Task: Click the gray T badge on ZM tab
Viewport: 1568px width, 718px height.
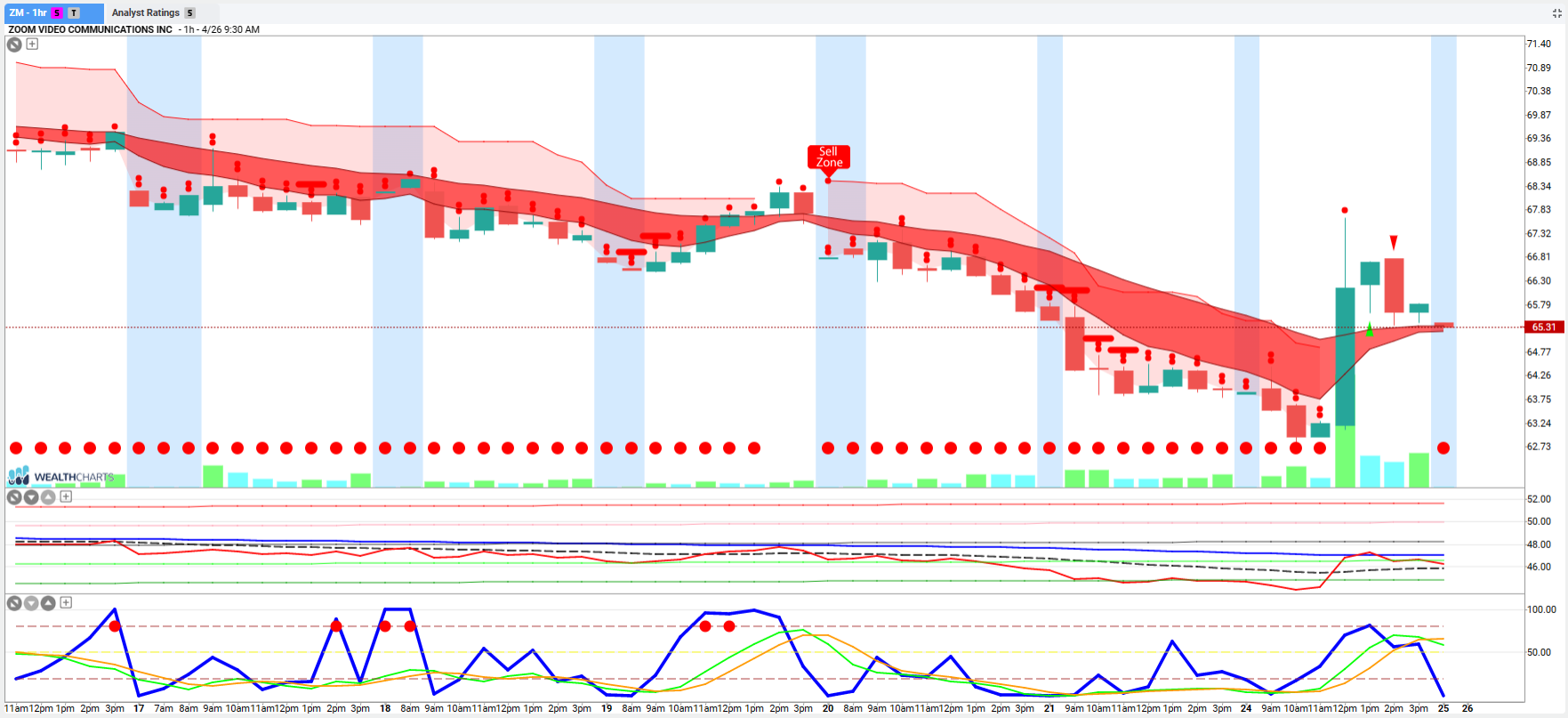Action: pos(74,12)
